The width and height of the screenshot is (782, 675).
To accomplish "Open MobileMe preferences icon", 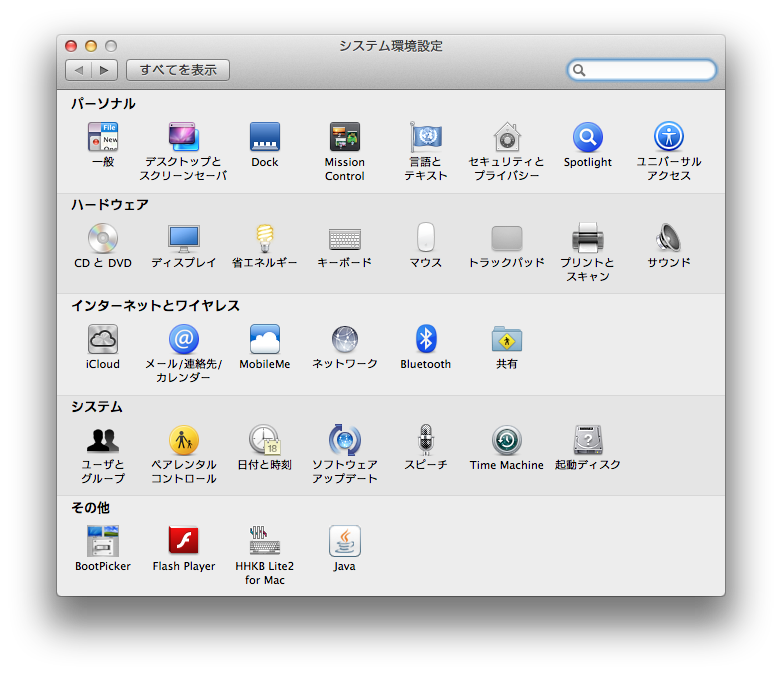I will tap(265, 339).
